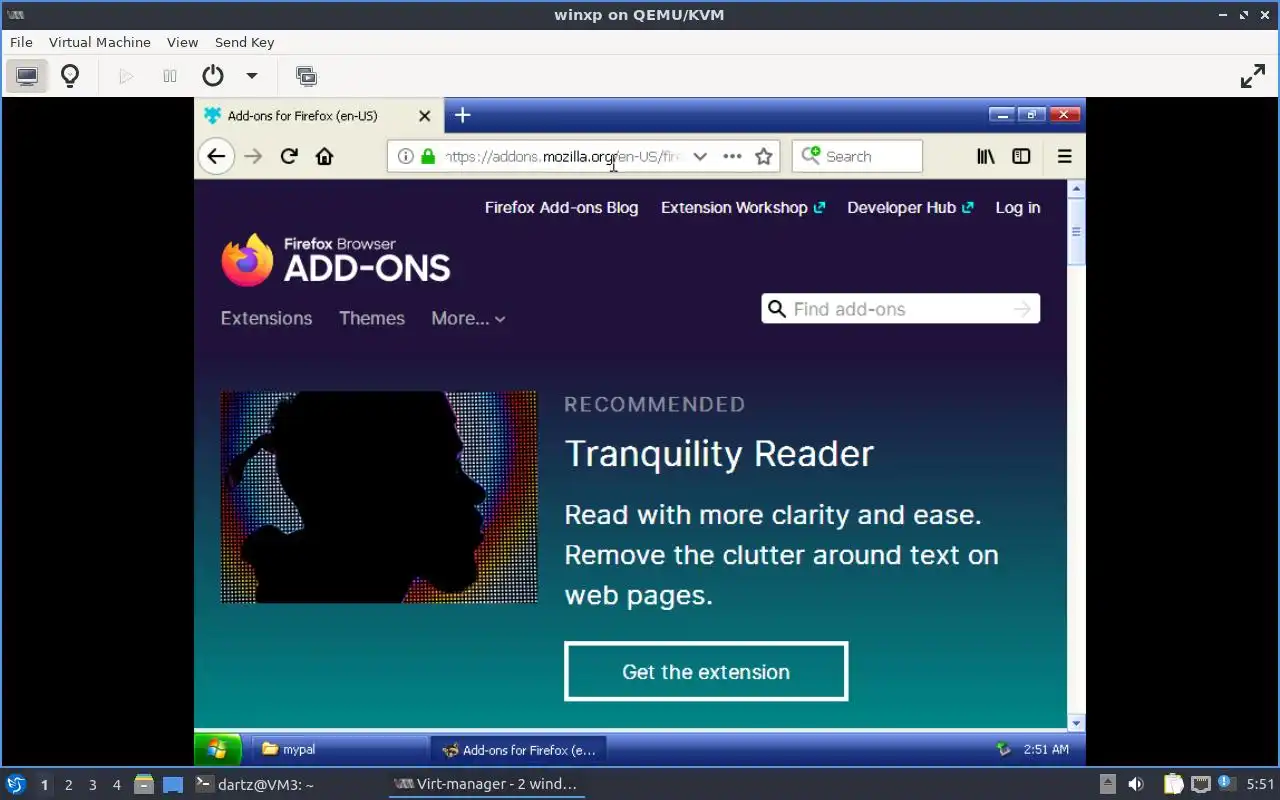
Task: Click the 2:51 AM XP clock
Action: [x=1046, y=749]
